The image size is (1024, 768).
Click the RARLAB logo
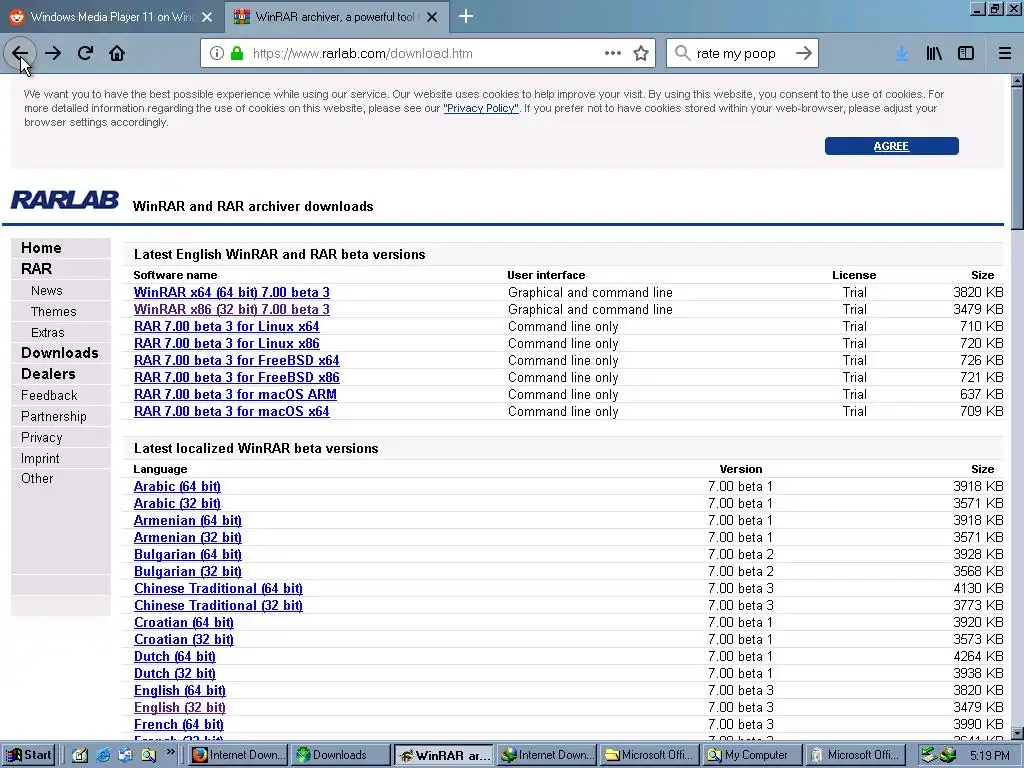point(65,200)
